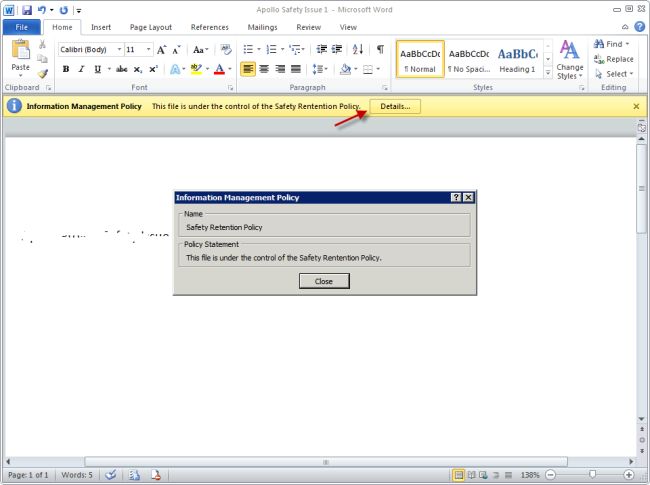Apply the Normal style
This screenshot has width=650, height=485.
[x=420, y=59]
